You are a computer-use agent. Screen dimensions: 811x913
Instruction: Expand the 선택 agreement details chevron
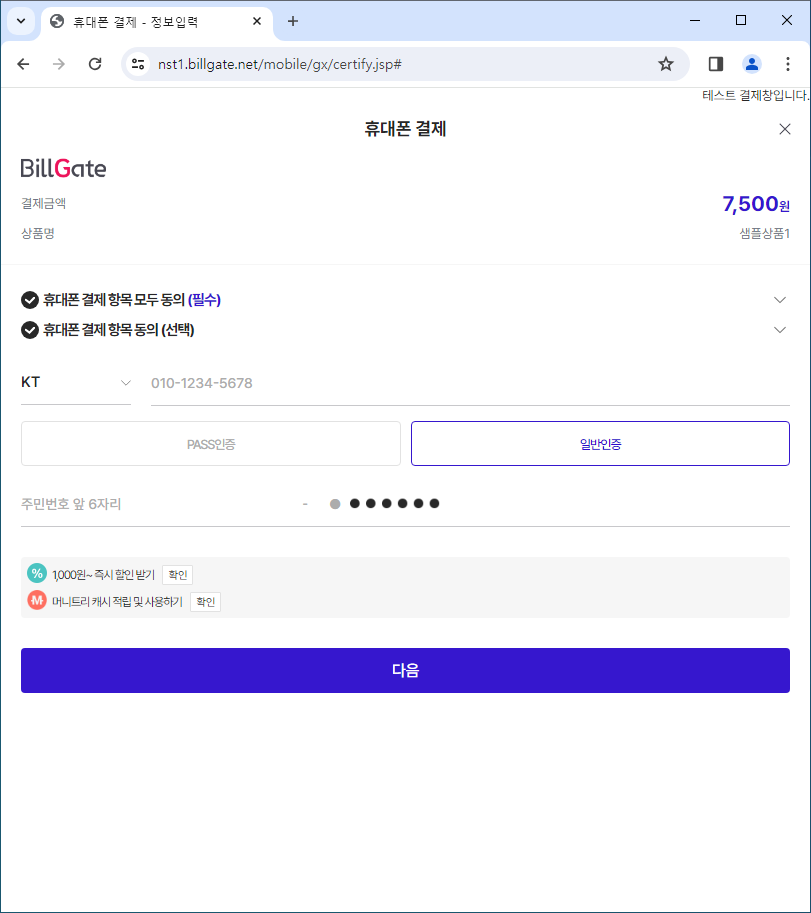[780, 330]
